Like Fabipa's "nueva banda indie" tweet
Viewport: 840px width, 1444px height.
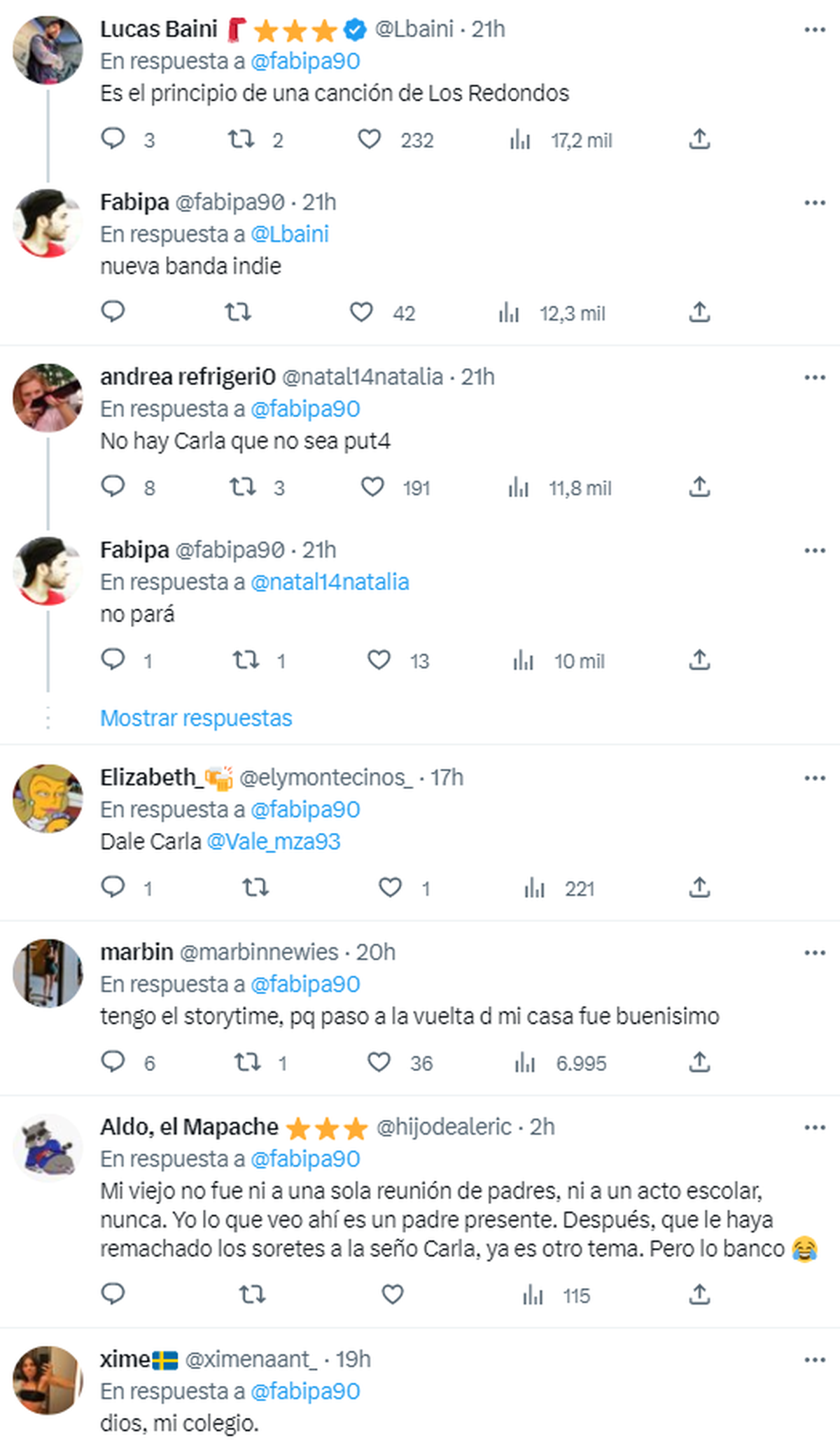[361, 312]
